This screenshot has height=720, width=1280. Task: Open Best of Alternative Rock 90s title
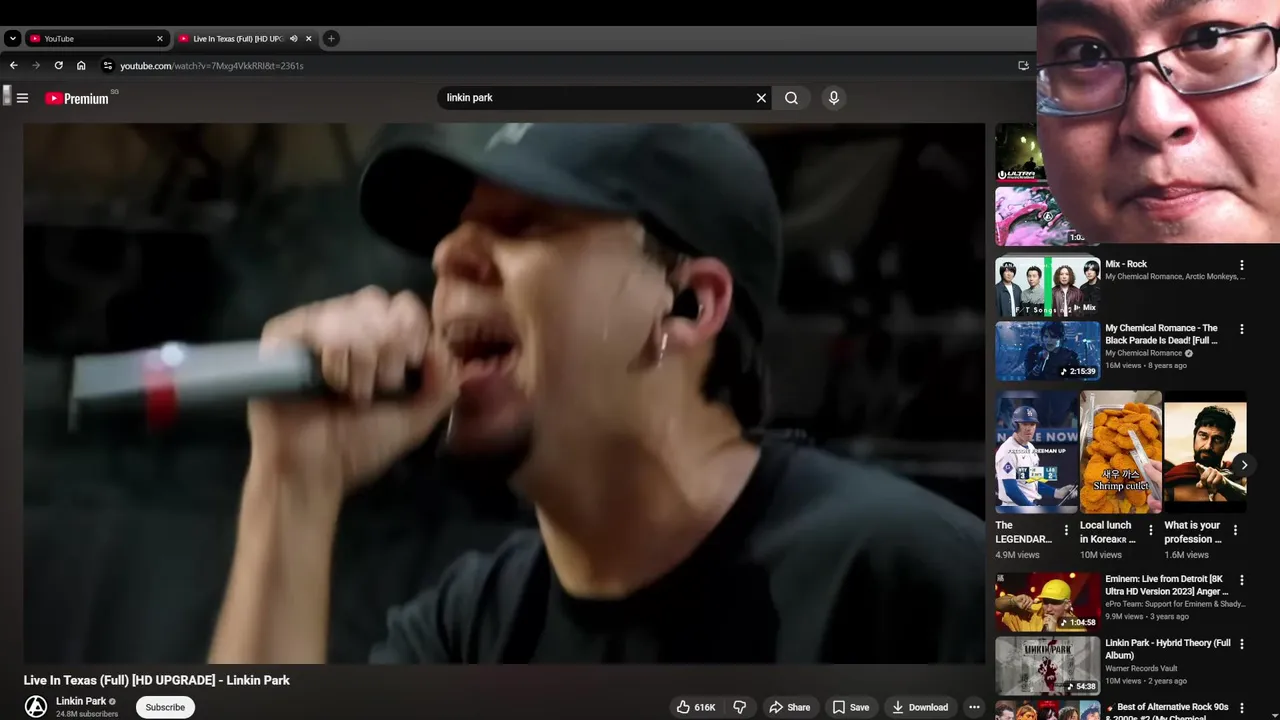1167,712
